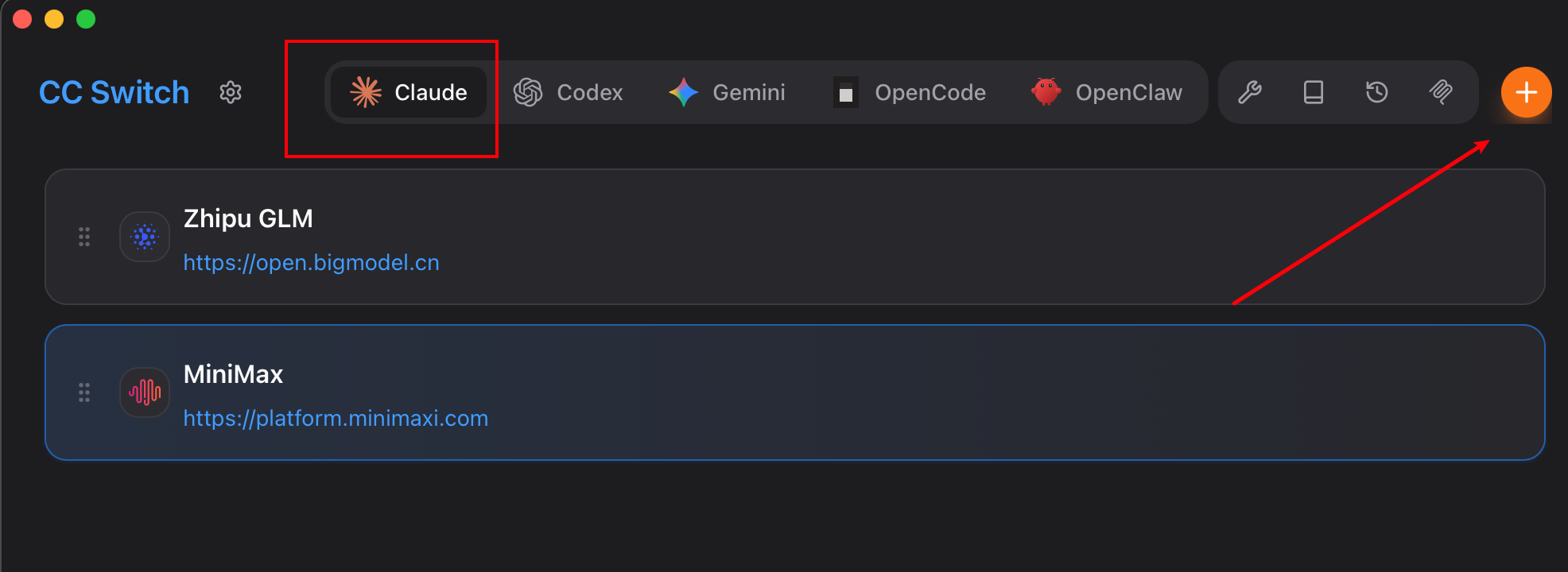The width and height of the screenshot is (1568, 572).
Task: Open the settings gear beside CC Switch
Action: pyautogui.click(x=231, y=92)
